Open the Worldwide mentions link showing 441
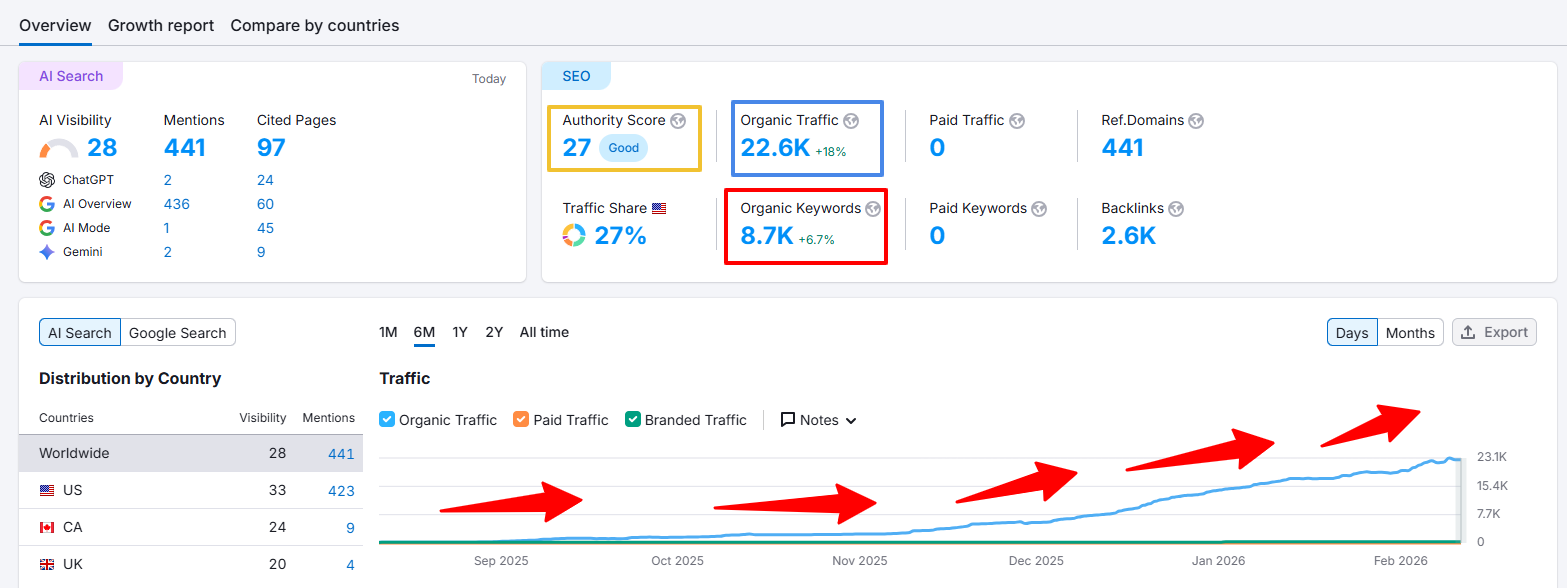1567x588 pixels. click(341, 453)
